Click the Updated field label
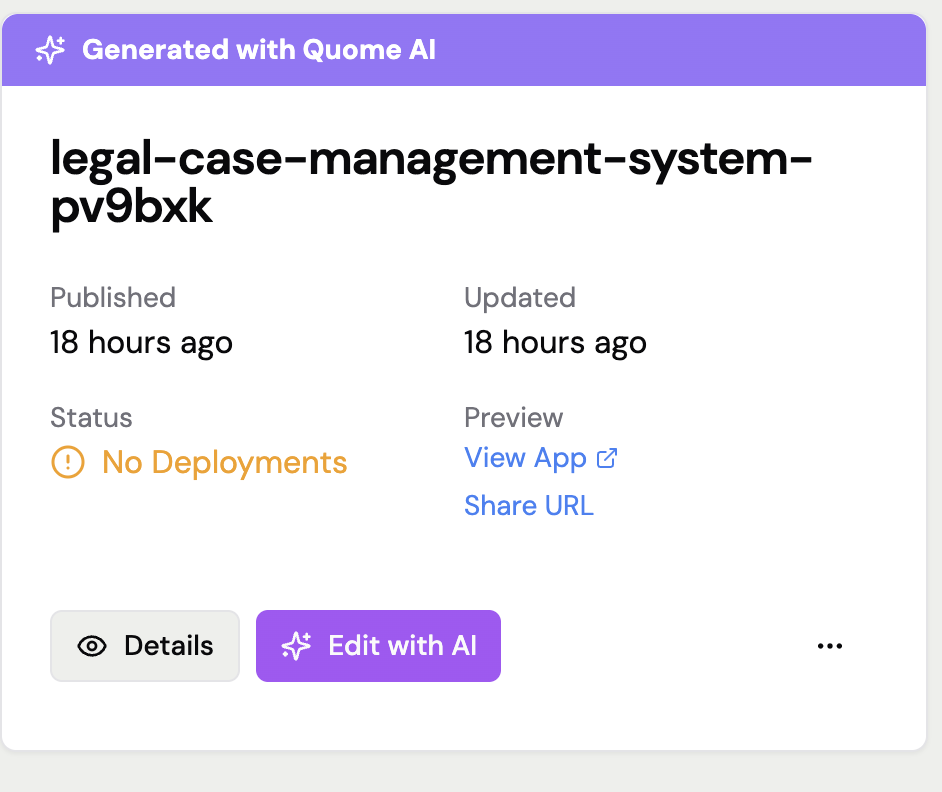 click(520, 298)
